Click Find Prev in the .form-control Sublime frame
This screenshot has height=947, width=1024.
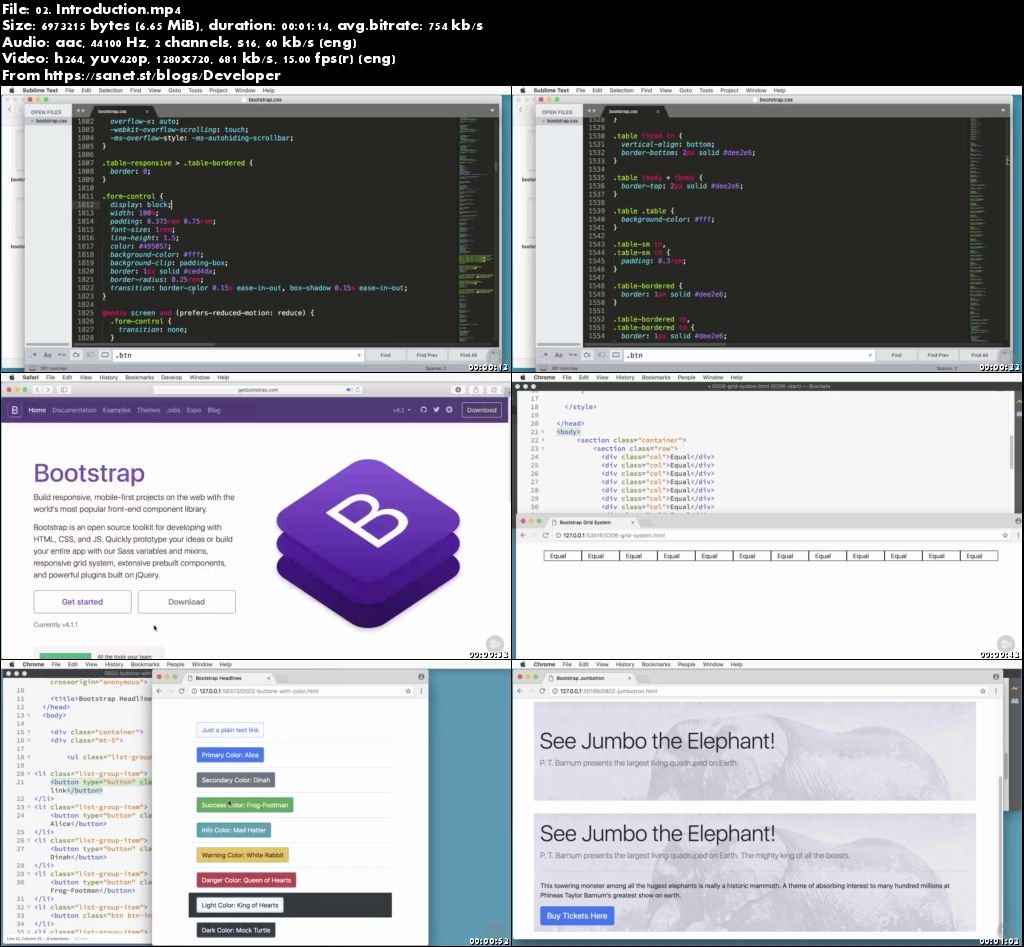(426, 355)
